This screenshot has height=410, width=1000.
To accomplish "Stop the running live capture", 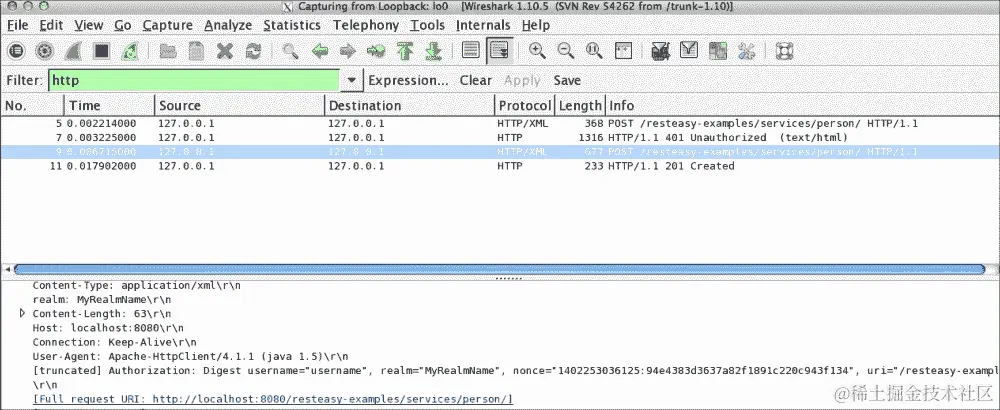I will coord(101,50).
